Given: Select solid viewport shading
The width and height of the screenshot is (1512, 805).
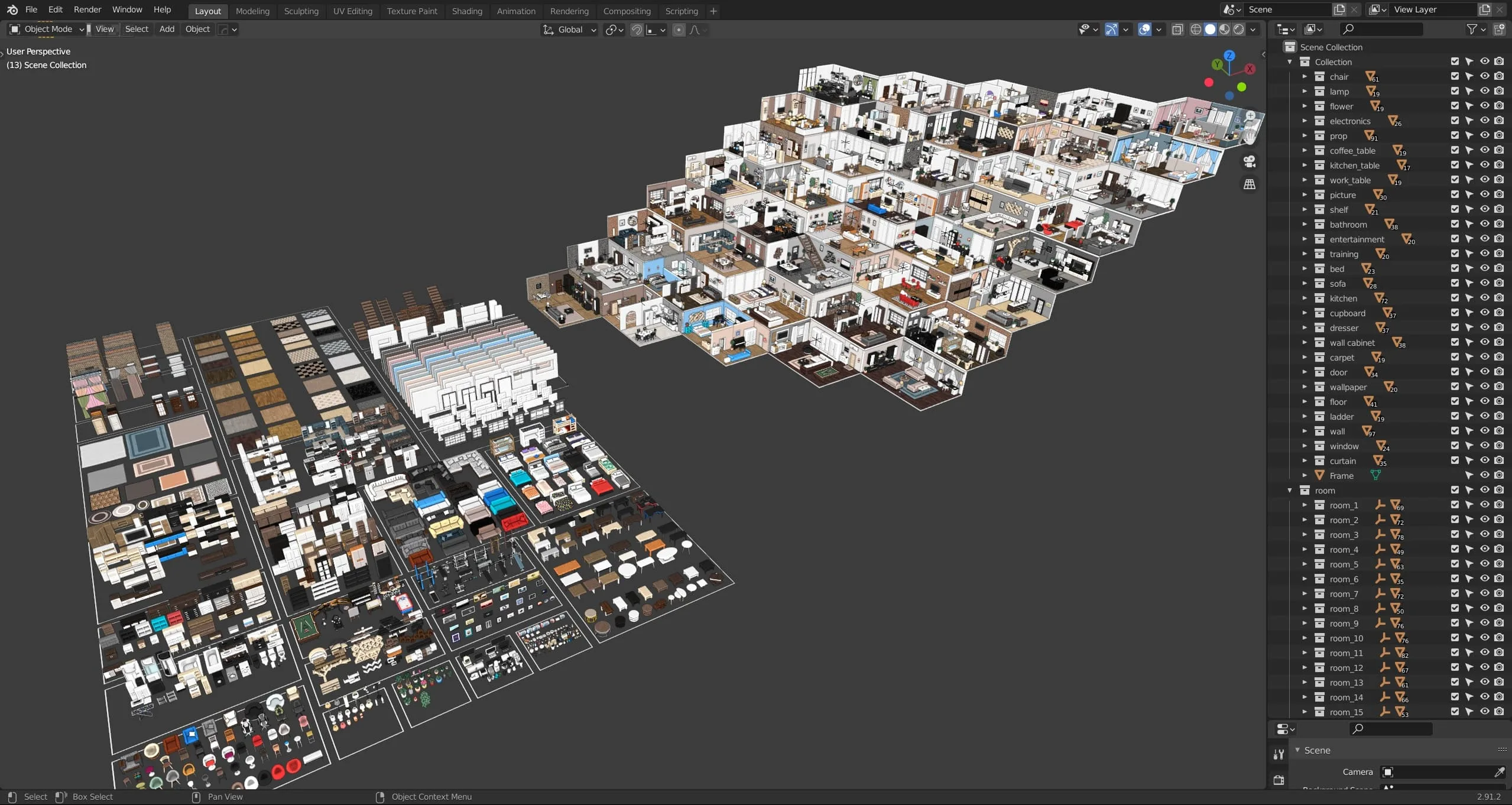Looking at the screenshot, I should tap(1210, 30).
